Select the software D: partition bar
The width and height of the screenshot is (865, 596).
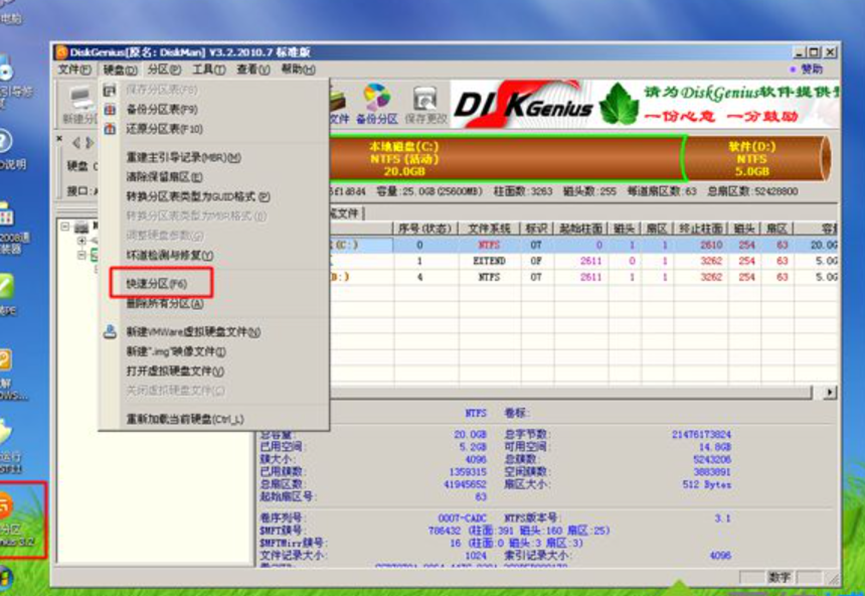tap(752, 158)
